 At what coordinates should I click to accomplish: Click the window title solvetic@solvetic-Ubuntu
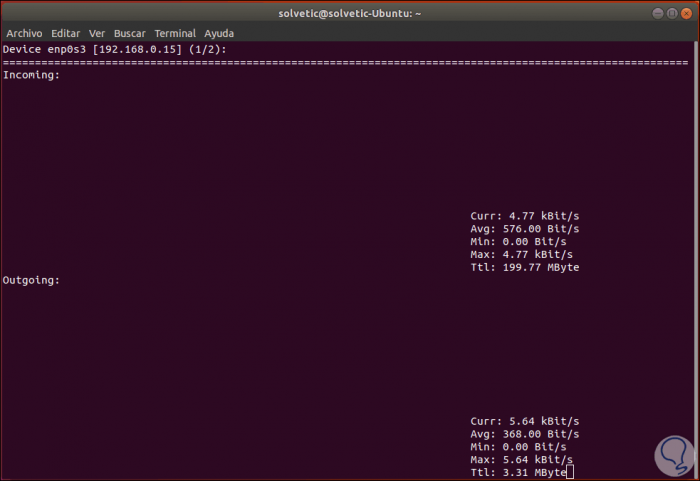[x=350, y=13]
